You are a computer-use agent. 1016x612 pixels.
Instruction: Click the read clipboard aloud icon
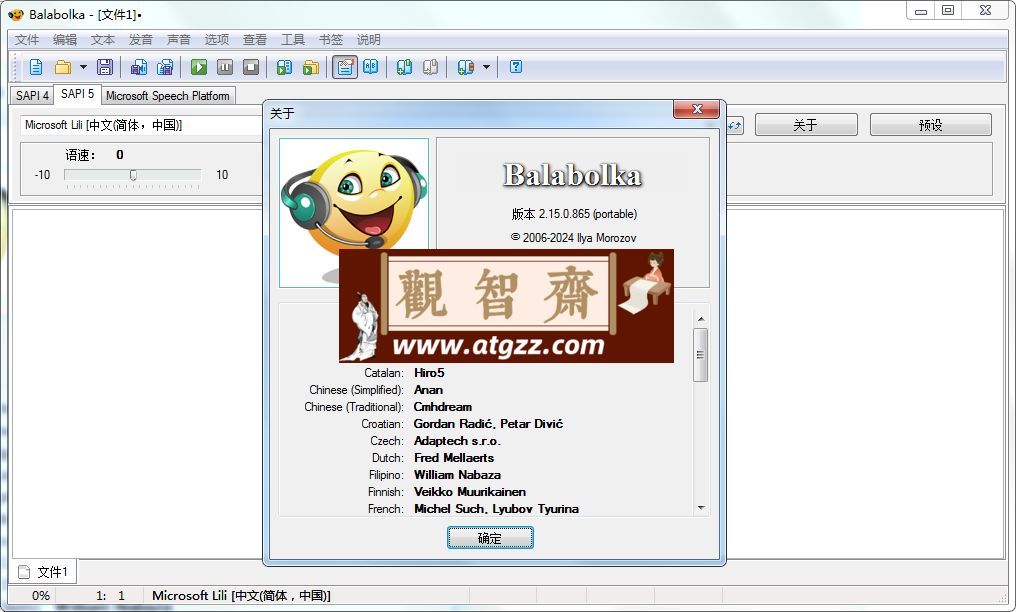point(284,67)
